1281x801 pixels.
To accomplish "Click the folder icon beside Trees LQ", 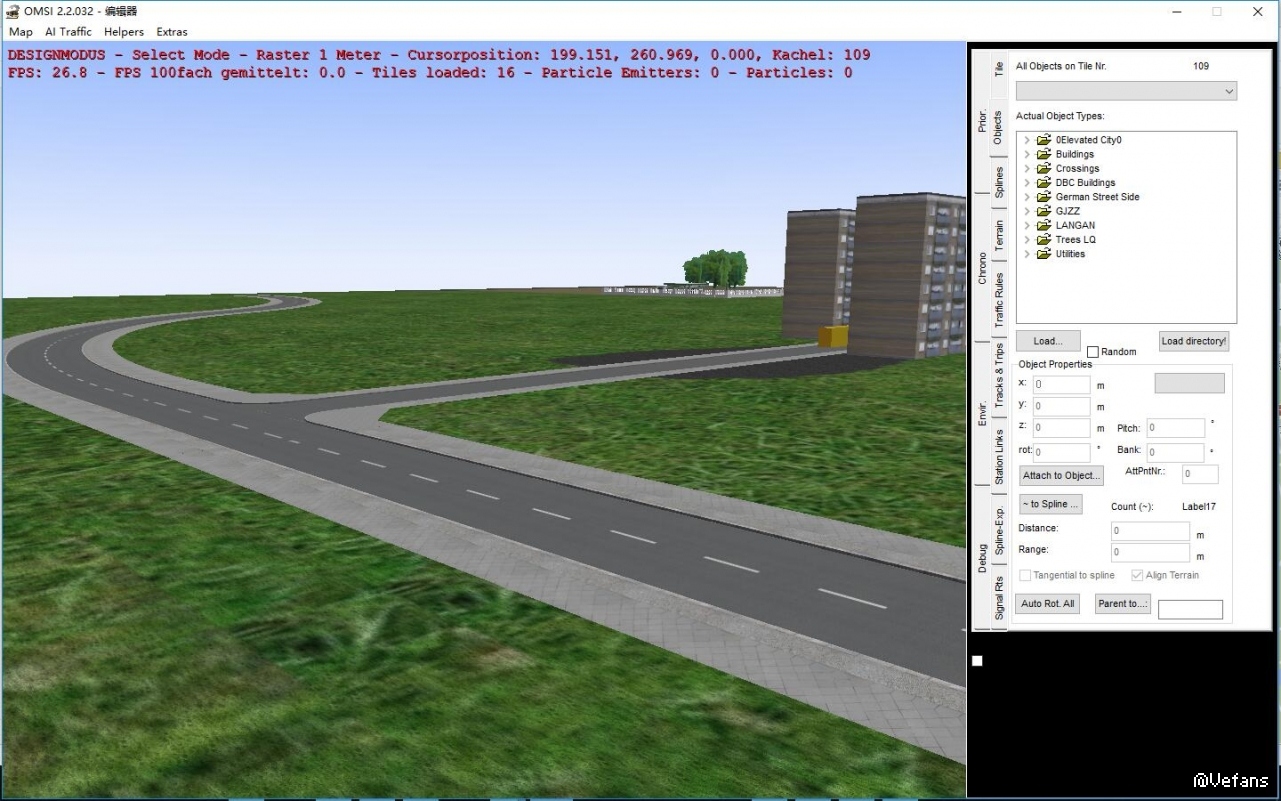I will coord(1044,239).
